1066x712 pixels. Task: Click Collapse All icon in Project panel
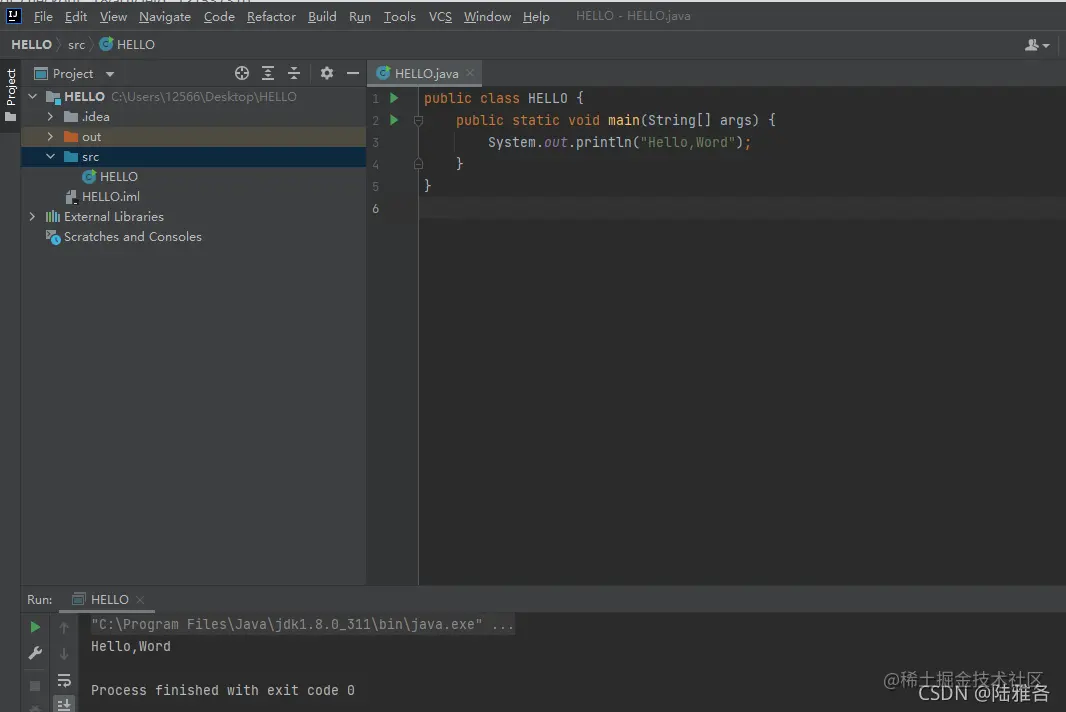click(x=294, y=73)
